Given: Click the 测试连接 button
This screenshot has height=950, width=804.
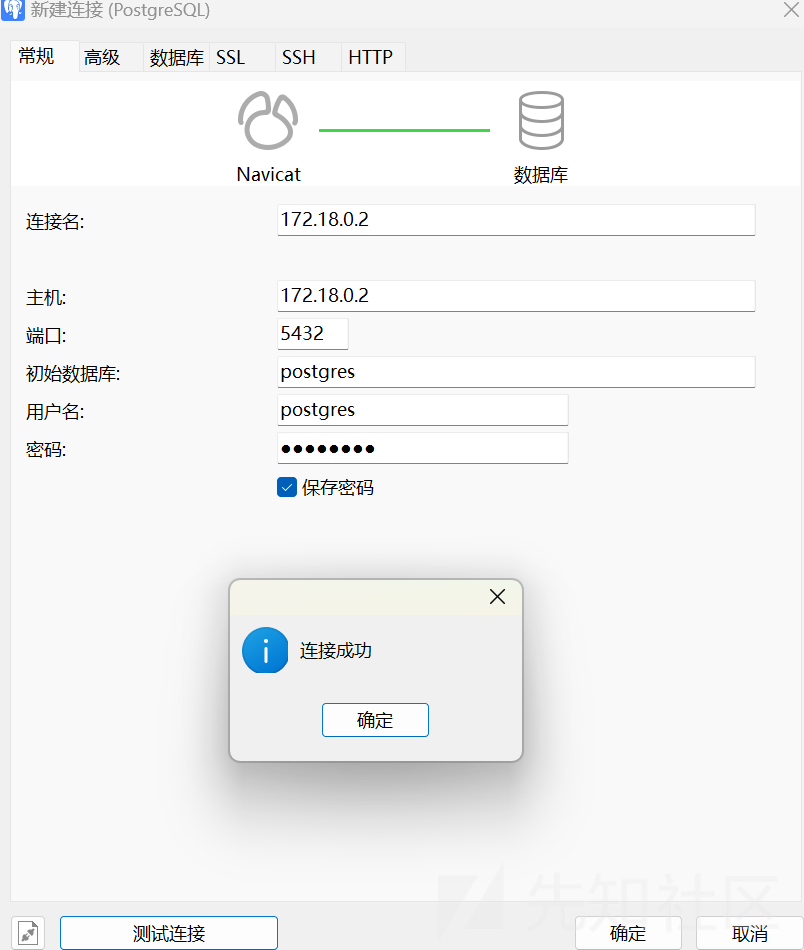Looking at the screenshot, I should pos(168,932).
